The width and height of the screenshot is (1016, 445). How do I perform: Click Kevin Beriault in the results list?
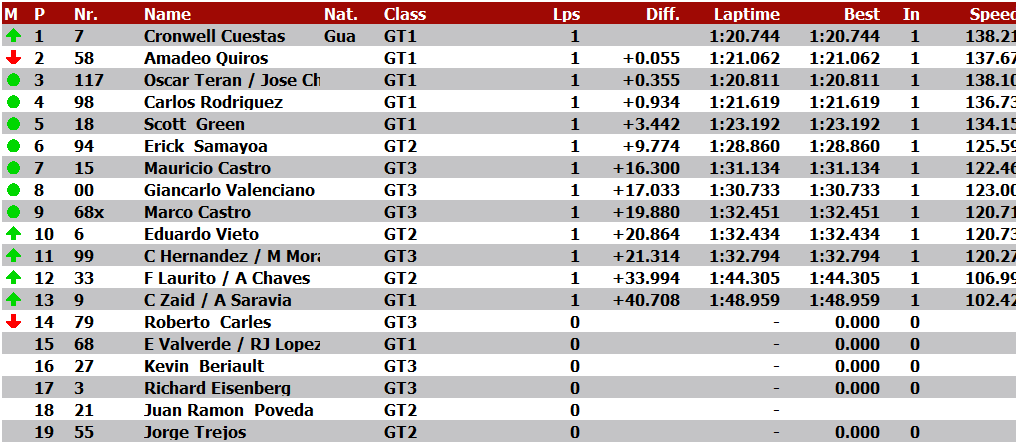click(205, 366)
